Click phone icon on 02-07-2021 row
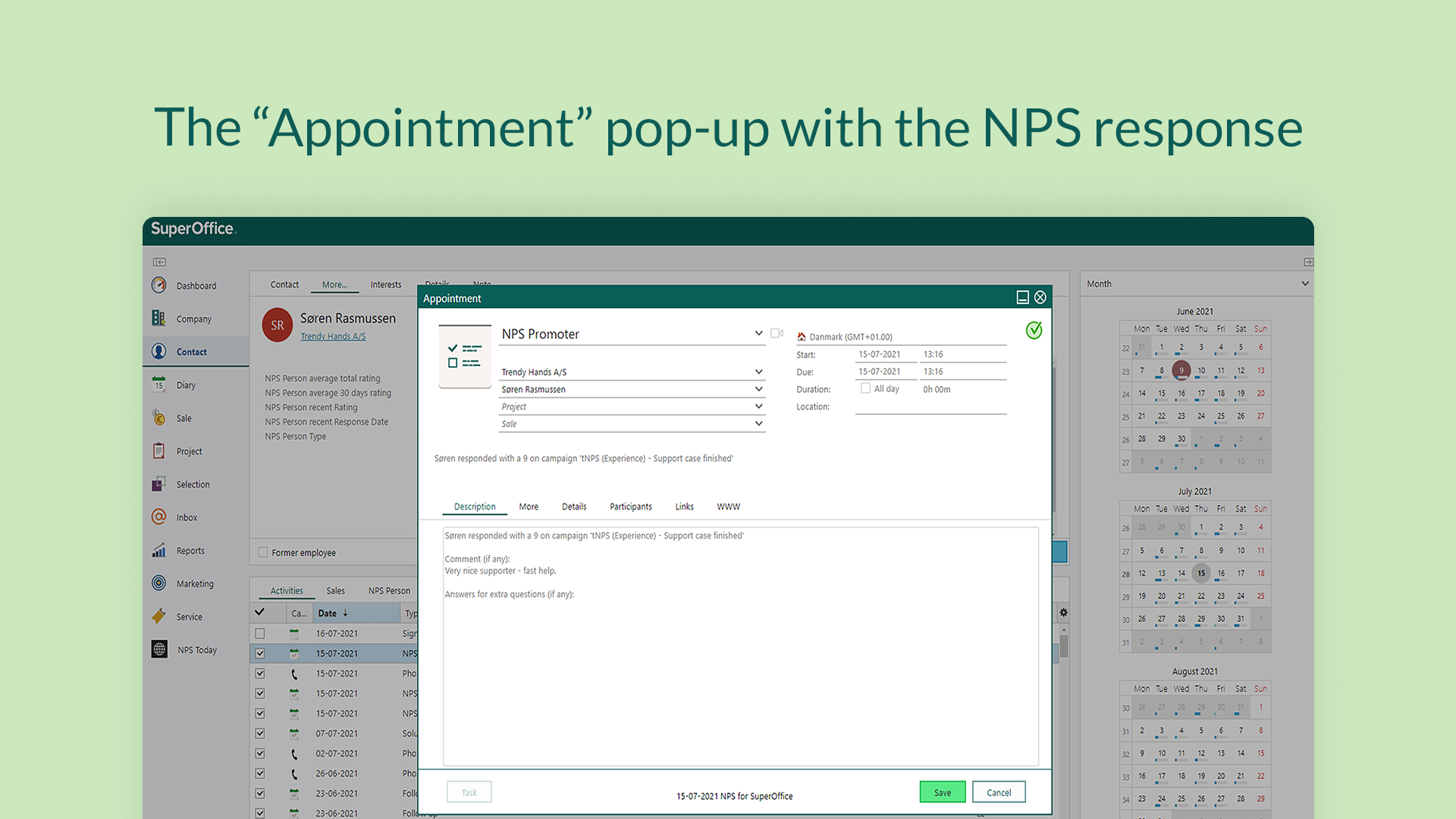 (x=294, y=754)
